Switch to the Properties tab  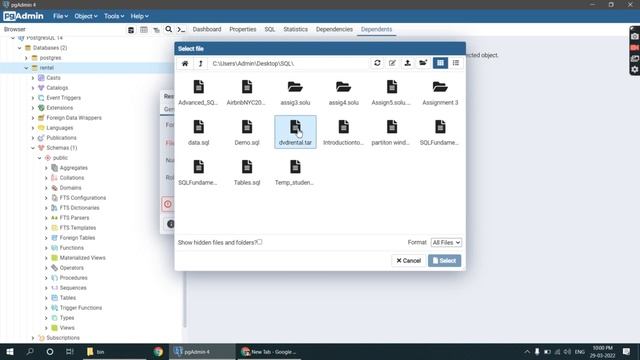(242, 29)
